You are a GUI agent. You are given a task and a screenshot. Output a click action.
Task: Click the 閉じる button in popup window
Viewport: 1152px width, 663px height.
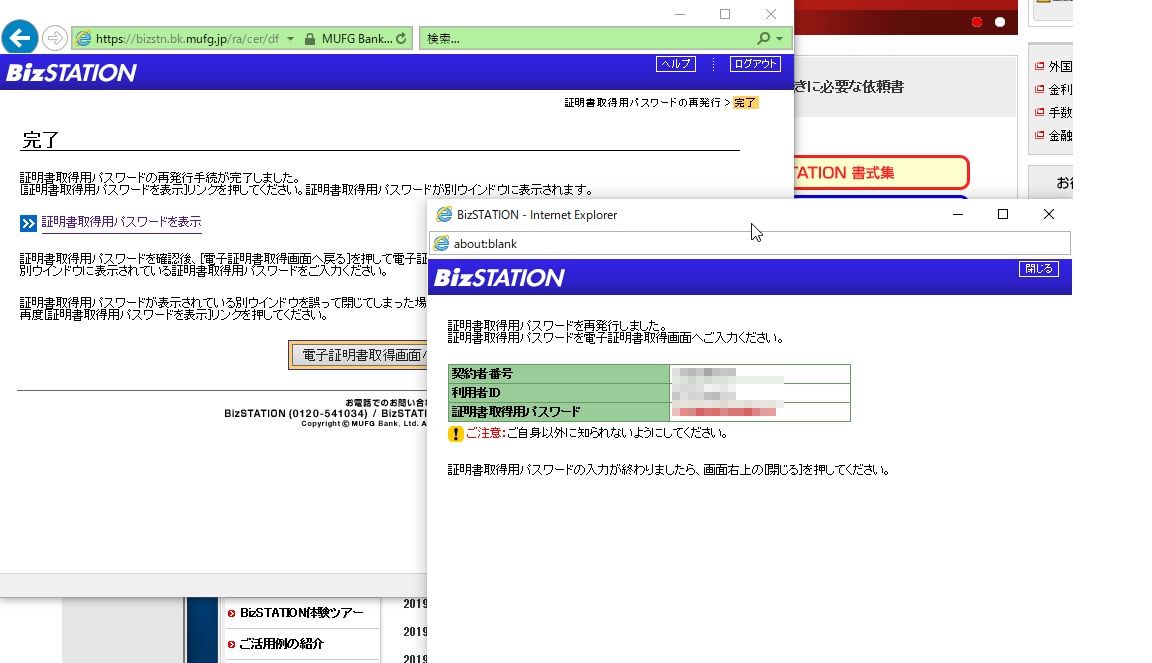pos(1038,269)
